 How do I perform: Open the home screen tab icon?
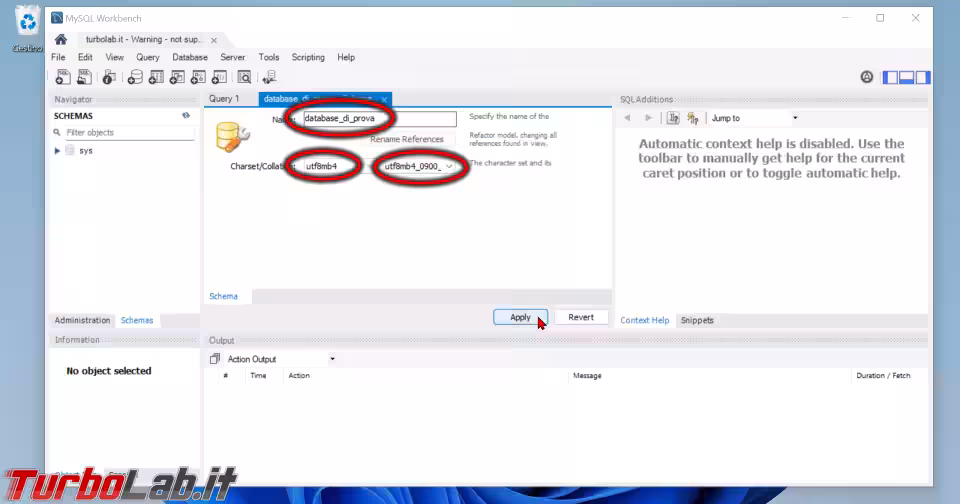coord(61,40)
